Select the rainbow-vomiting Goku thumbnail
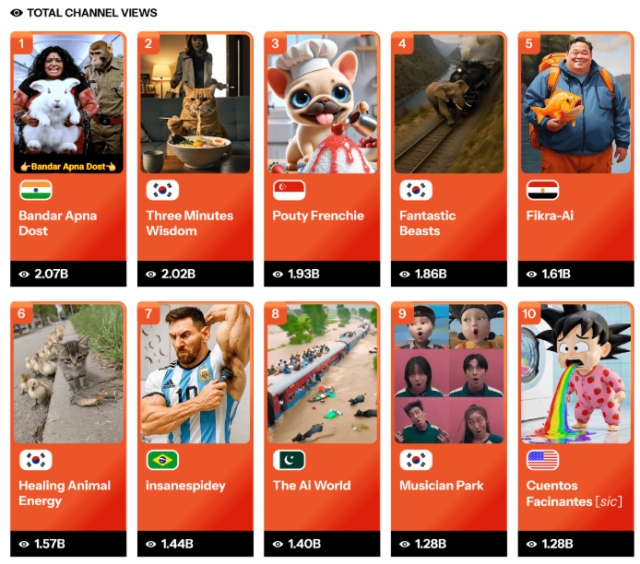This screenshot has width=640, height=564. click(x=576, y=374)
